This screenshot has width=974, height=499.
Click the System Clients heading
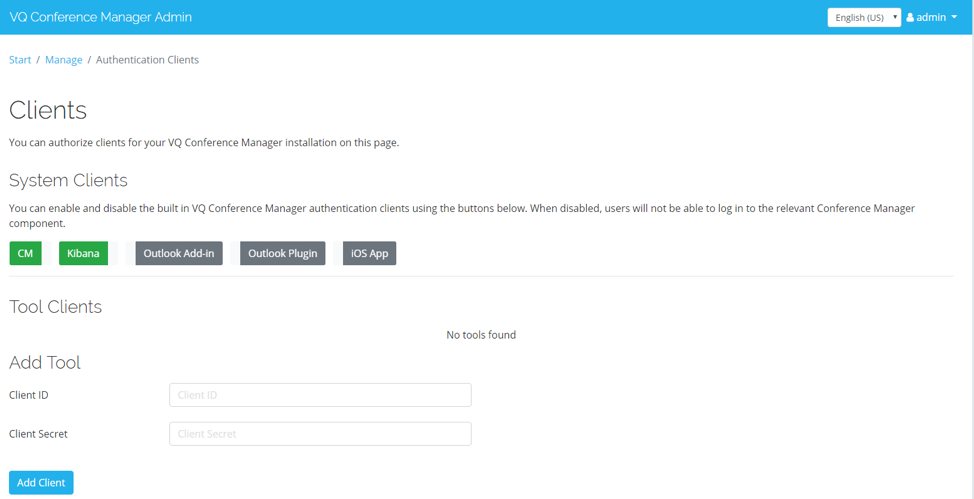(x=68, y=181)
